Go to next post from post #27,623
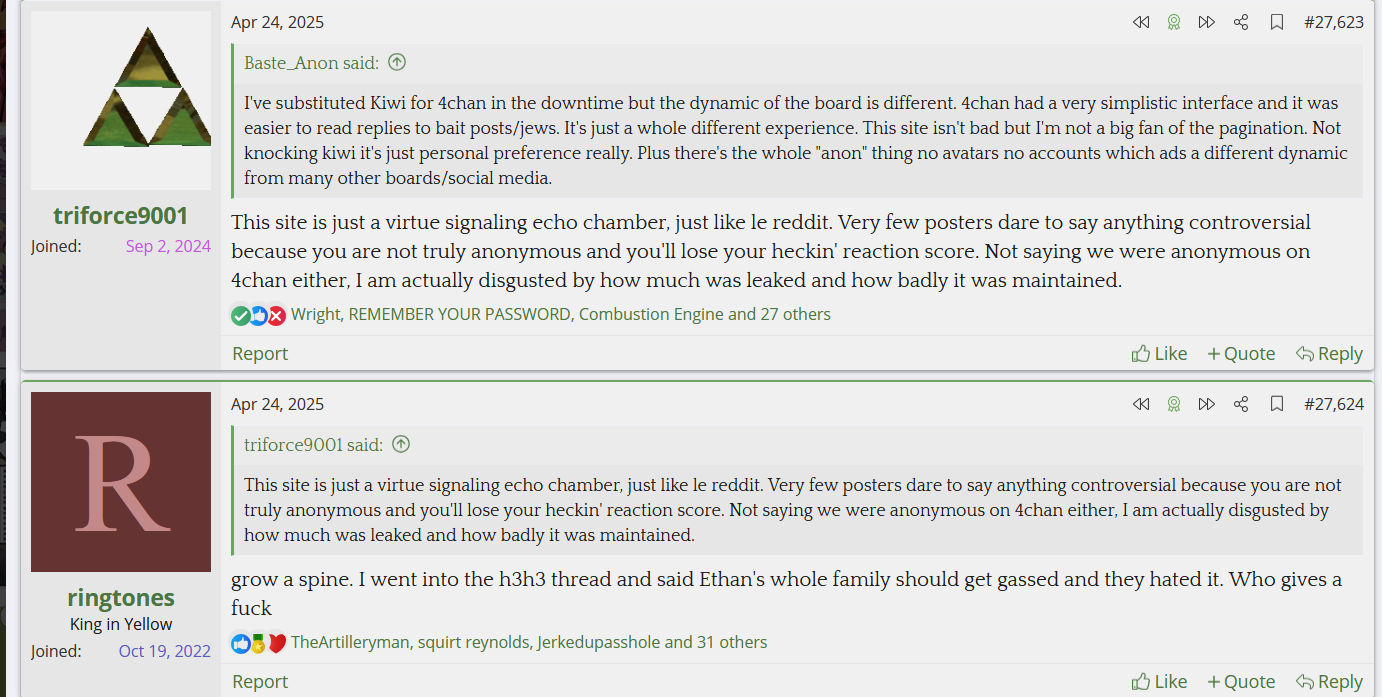This screenshot has width=1382, height=697. pos(1207,22)
